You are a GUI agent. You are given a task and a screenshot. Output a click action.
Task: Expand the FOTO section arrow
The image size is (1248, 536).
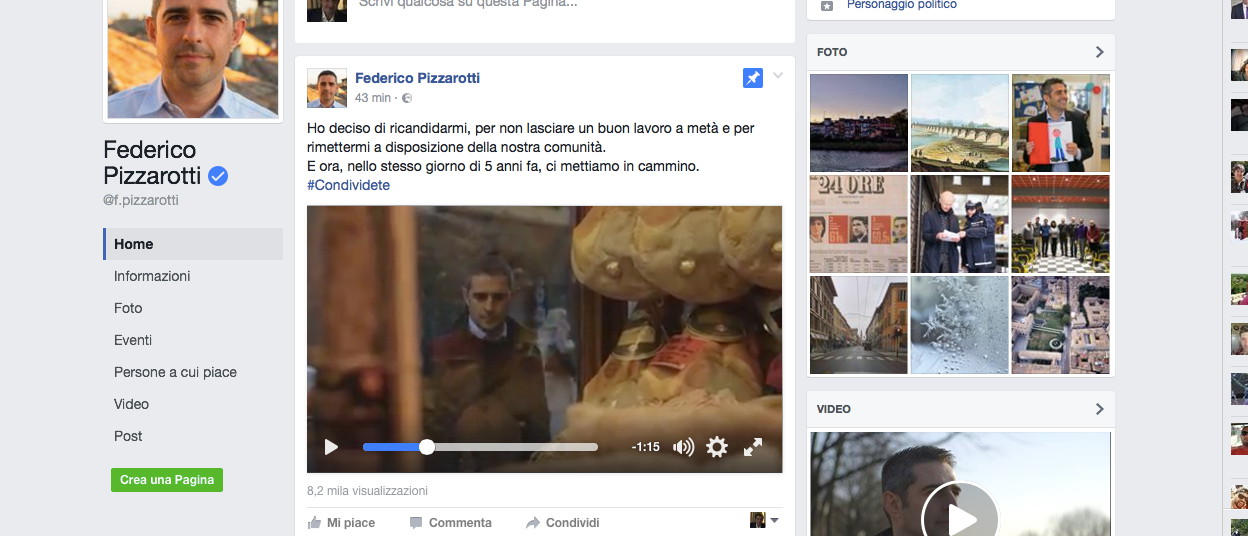(1099, 52)
